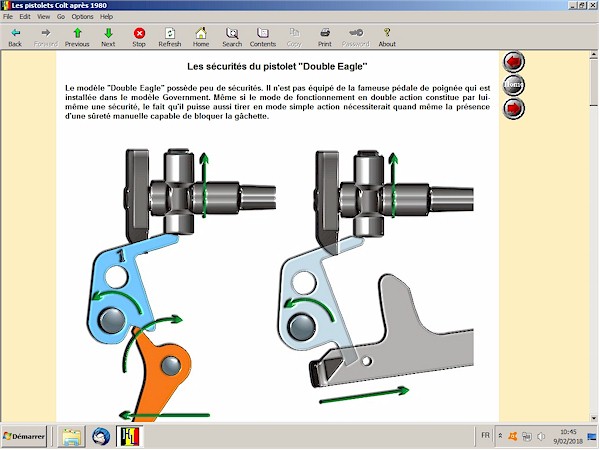Image resolution: width=600 pixels, height=450 pixels.
Task: Click the Back toolbar arrow
Action: click(15, 37)
